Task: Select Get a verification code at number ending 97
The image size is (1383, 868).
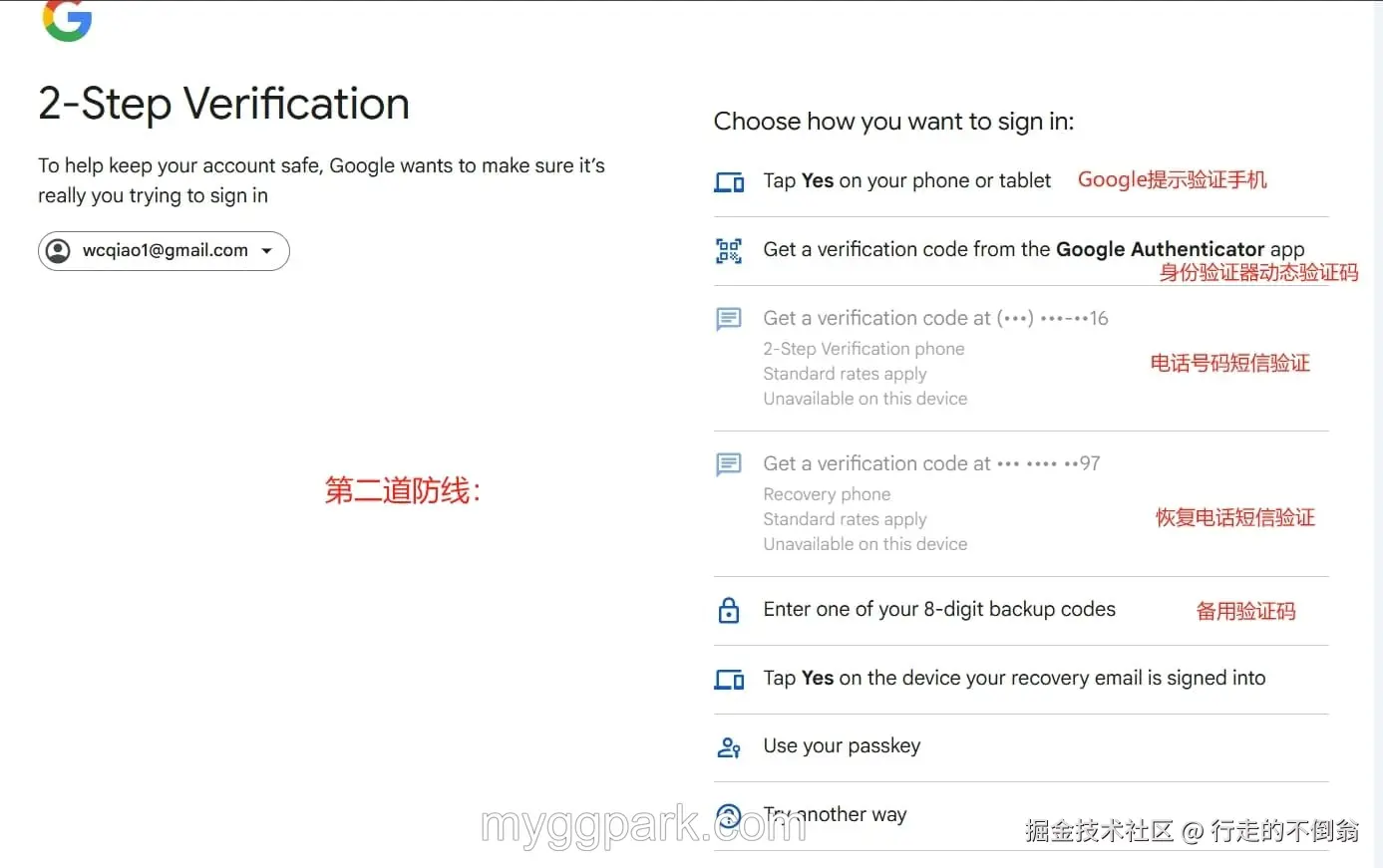Action: click(1021, 503)
